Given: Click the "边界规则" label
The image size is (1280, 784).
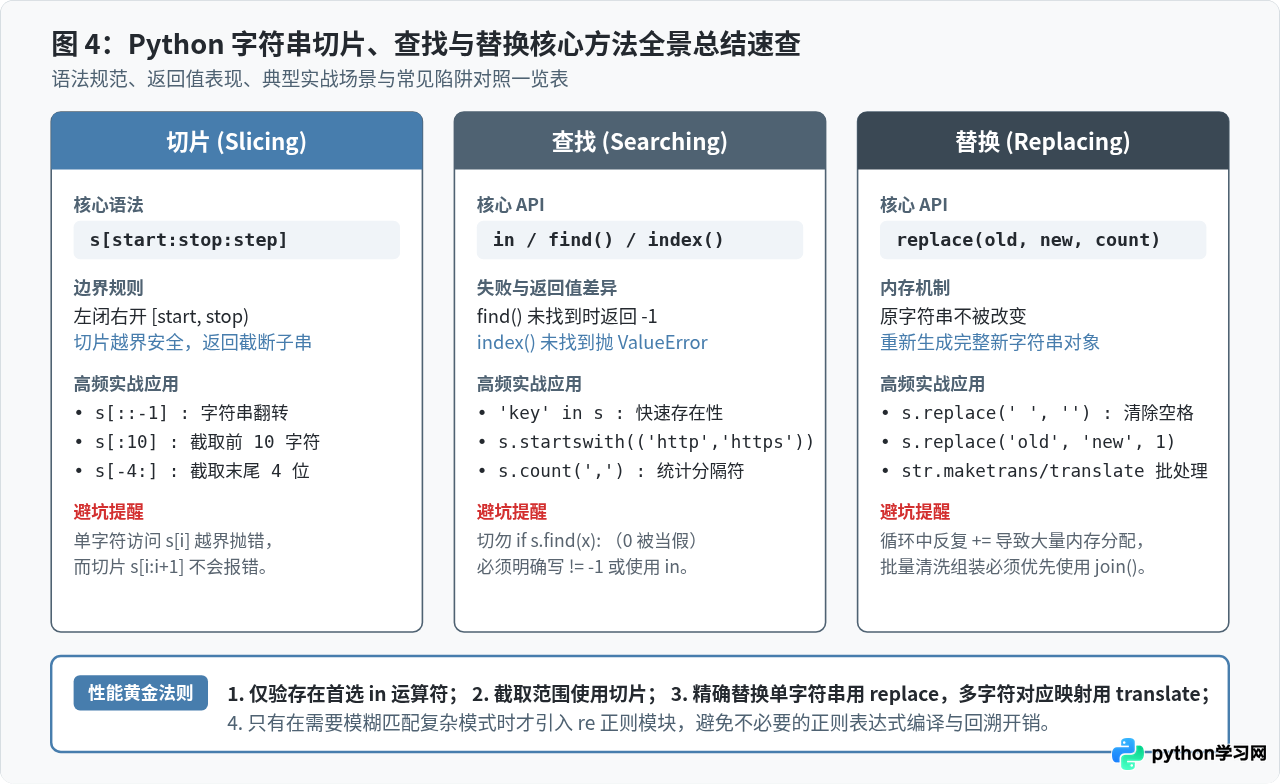Looking at the screenshot, I should 109,289.
